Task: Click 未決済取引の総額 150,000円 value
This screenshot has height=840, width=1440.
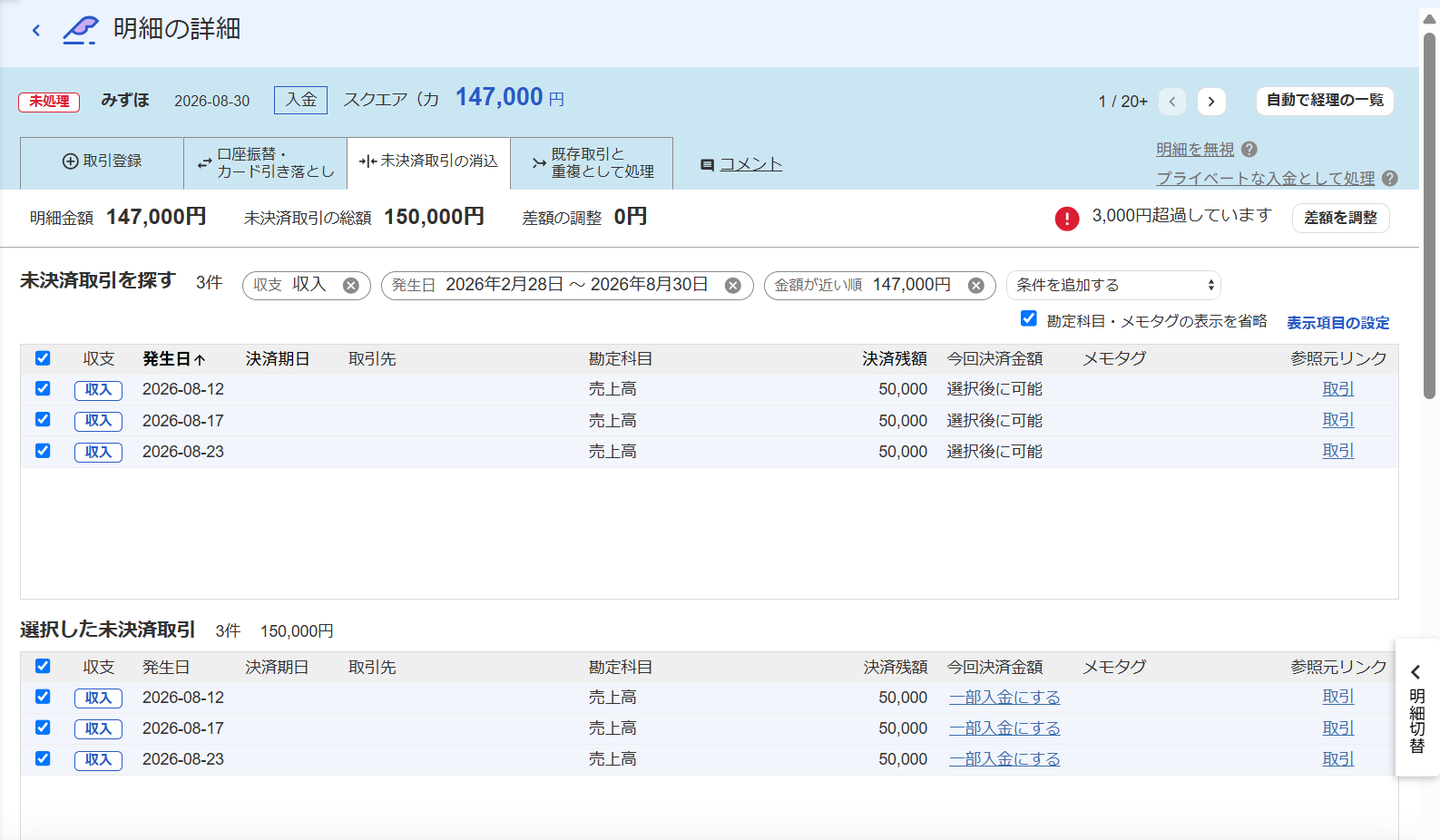Action: (x=434, y=217)
